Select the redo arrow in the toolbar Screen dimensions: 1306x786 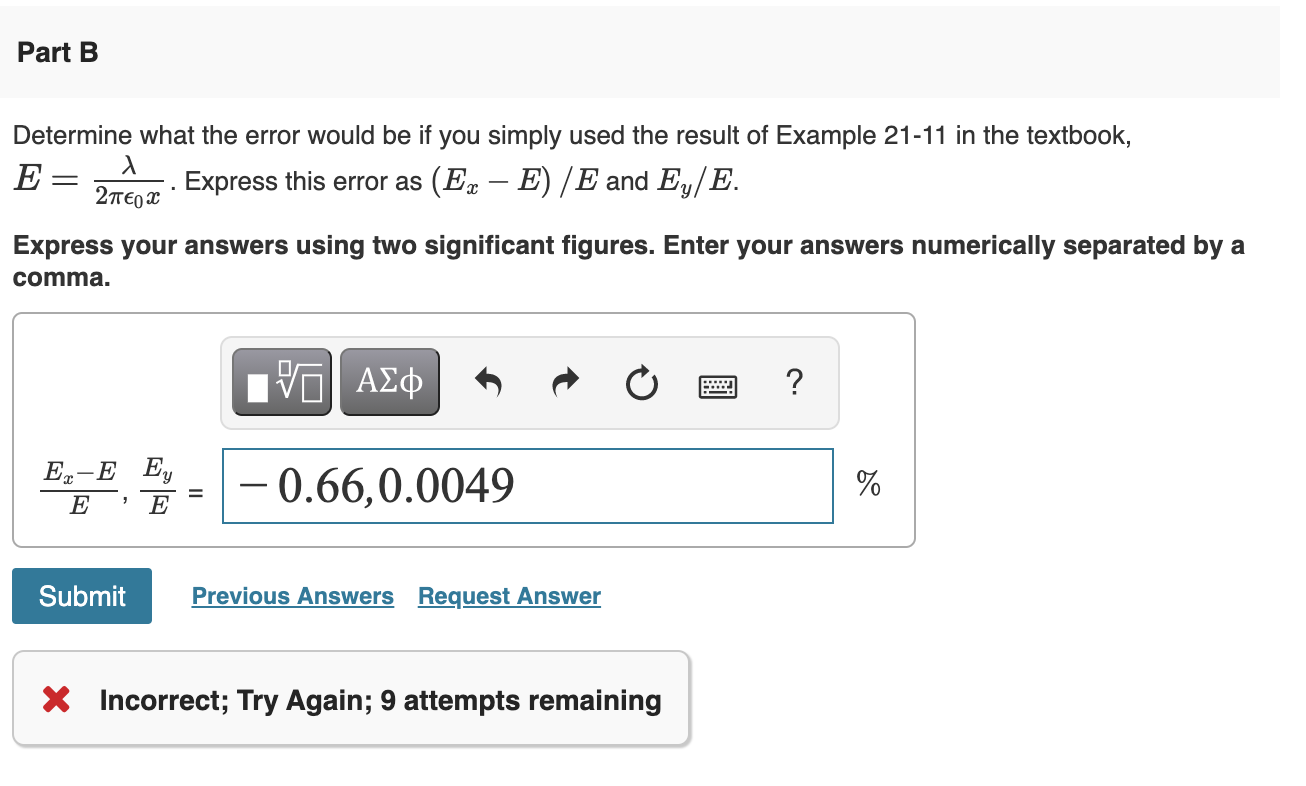point(564,381)
